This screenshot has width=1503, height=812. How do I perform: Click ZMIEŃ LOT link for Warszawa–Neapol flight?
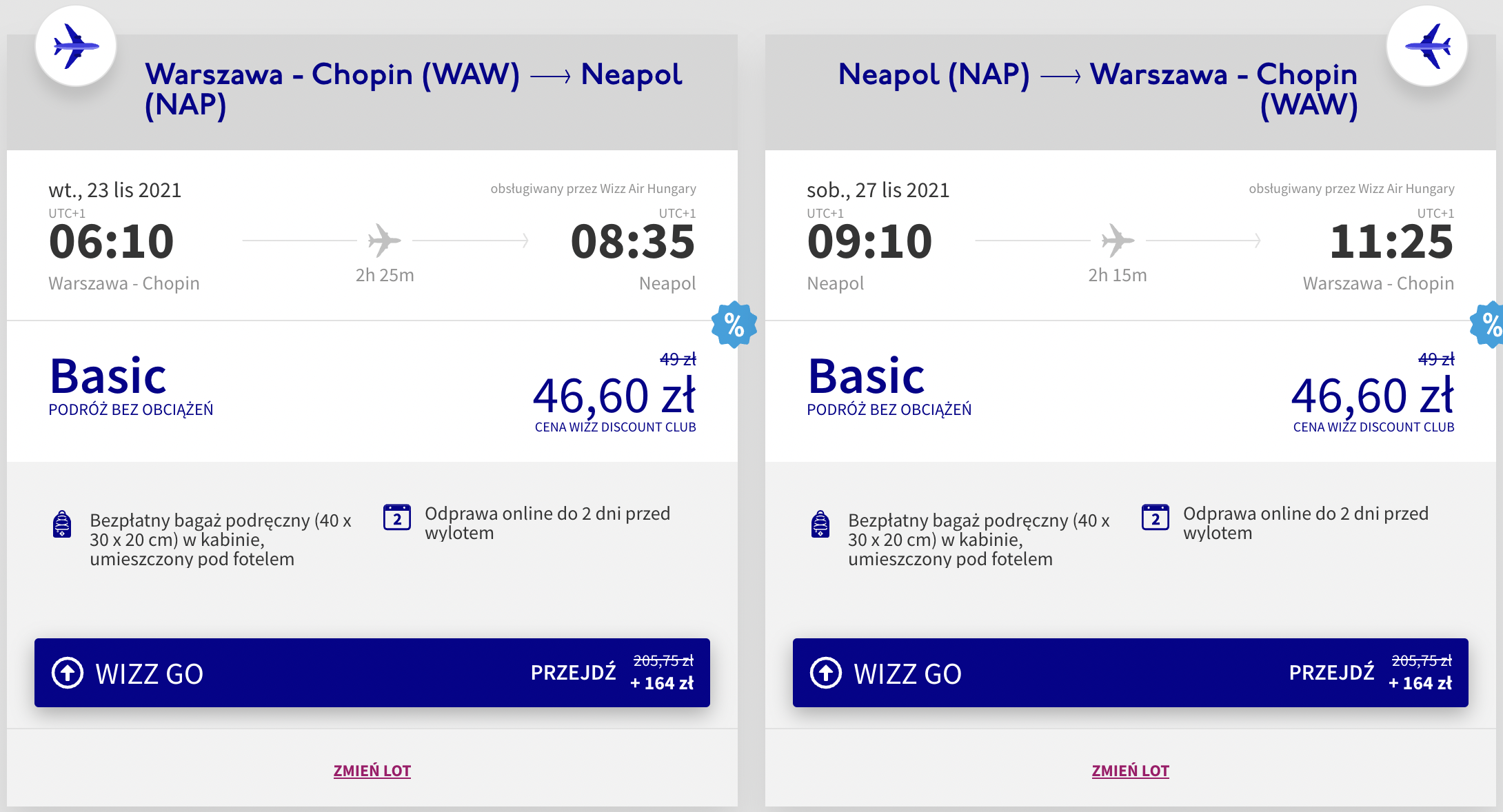(x=372, y=771)
